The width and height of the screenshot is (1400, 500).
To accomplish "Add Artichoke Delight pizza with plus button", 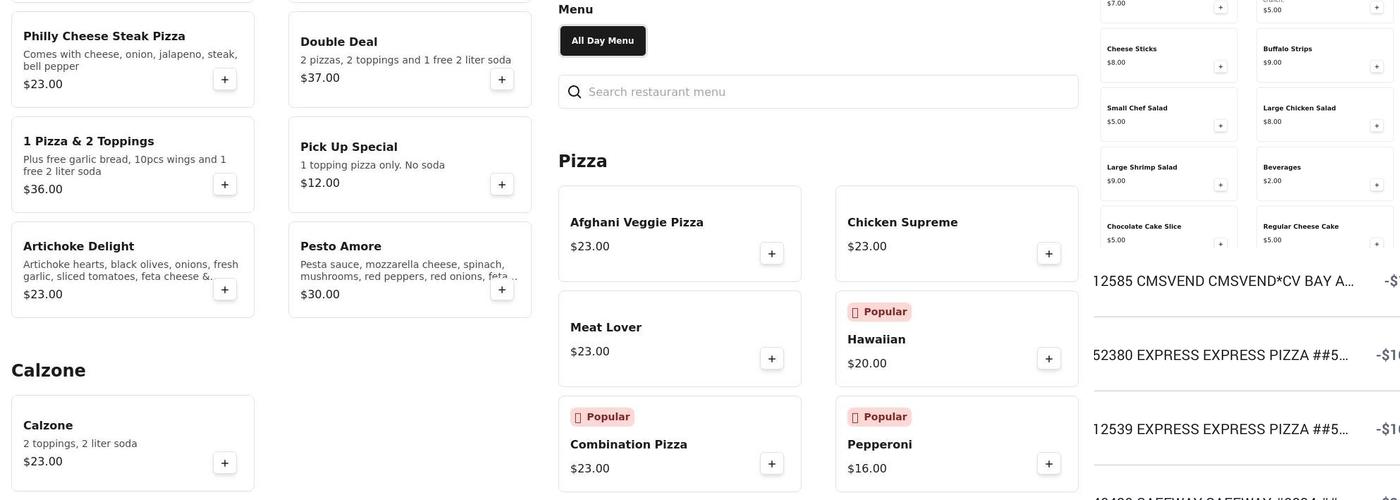I will [x=224, y=290].
